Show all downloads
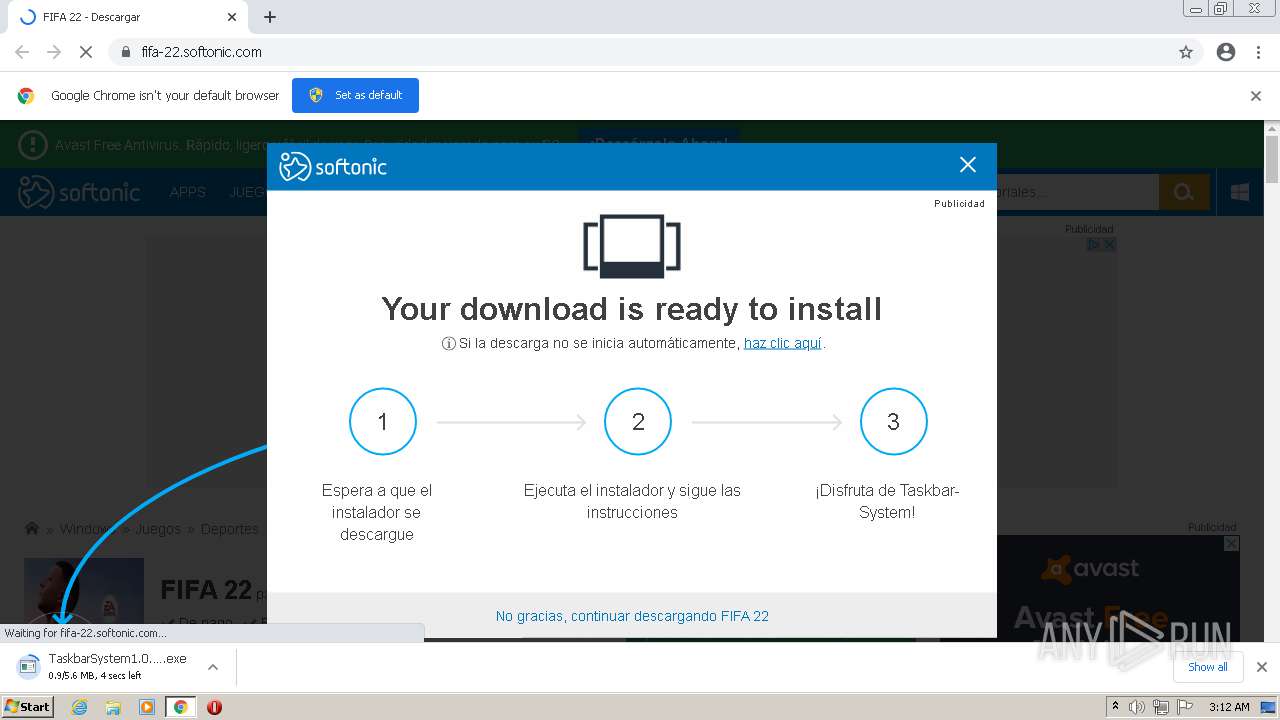 click(x=1207, y=667)
